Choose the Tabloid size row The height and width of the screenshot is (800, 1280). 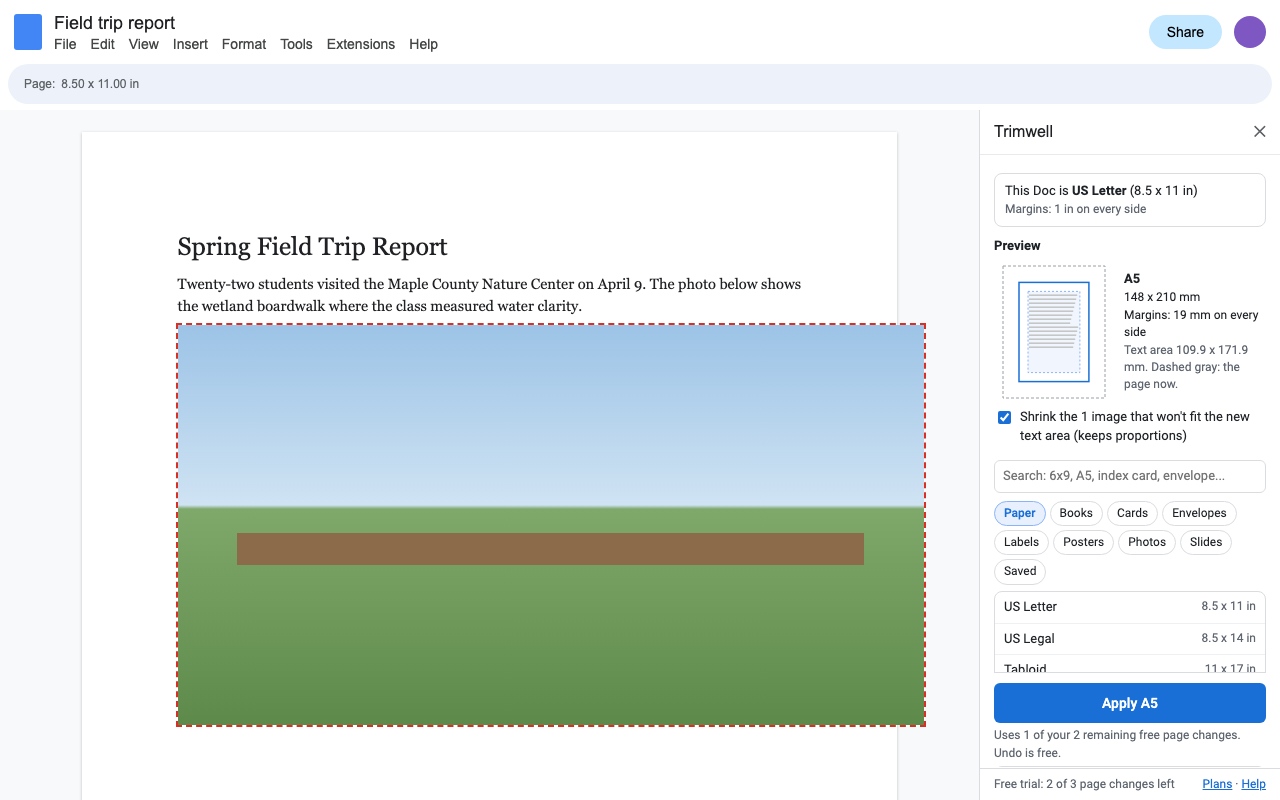pos(1130,665)
